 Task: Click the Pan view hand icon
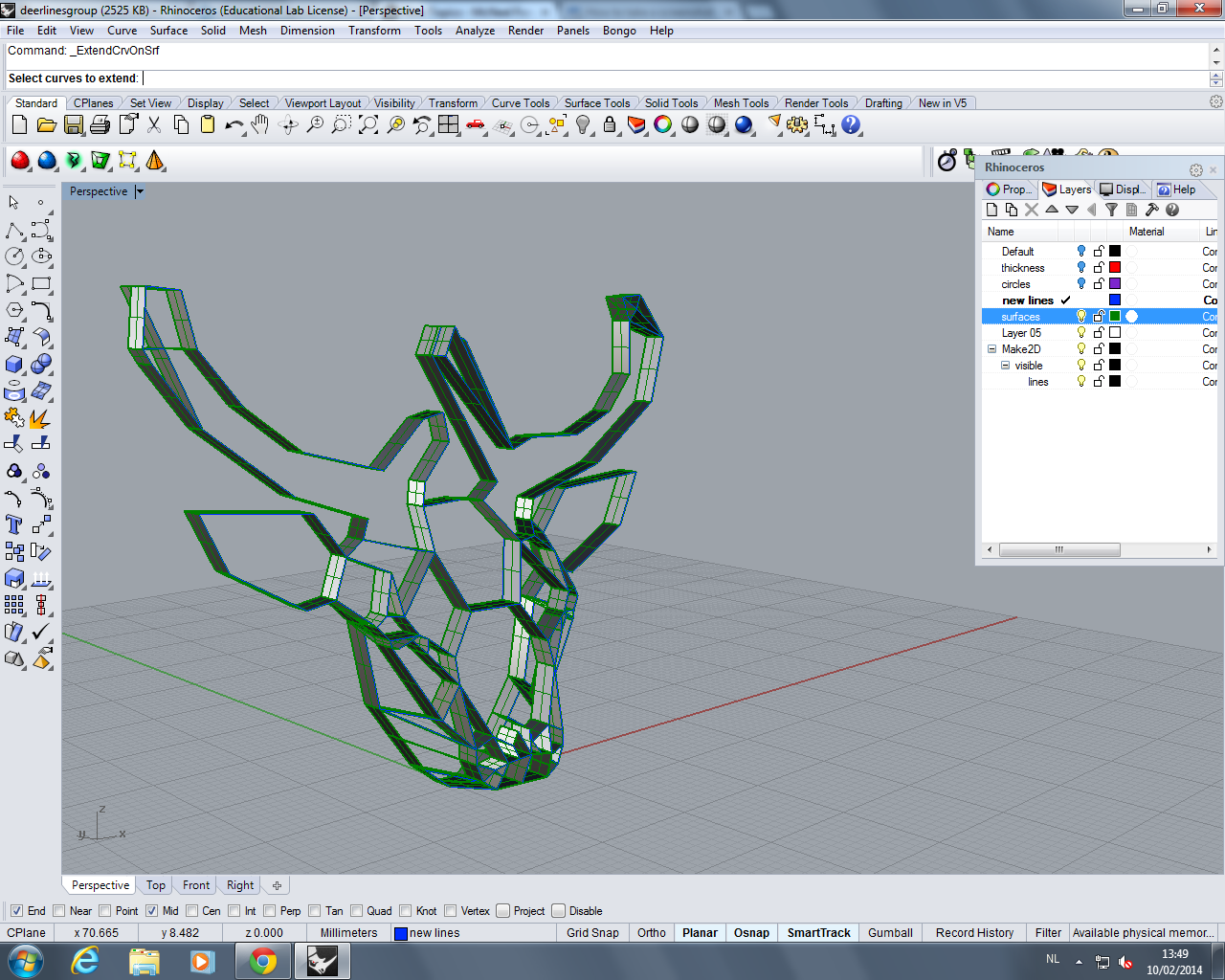click(260, 125)
